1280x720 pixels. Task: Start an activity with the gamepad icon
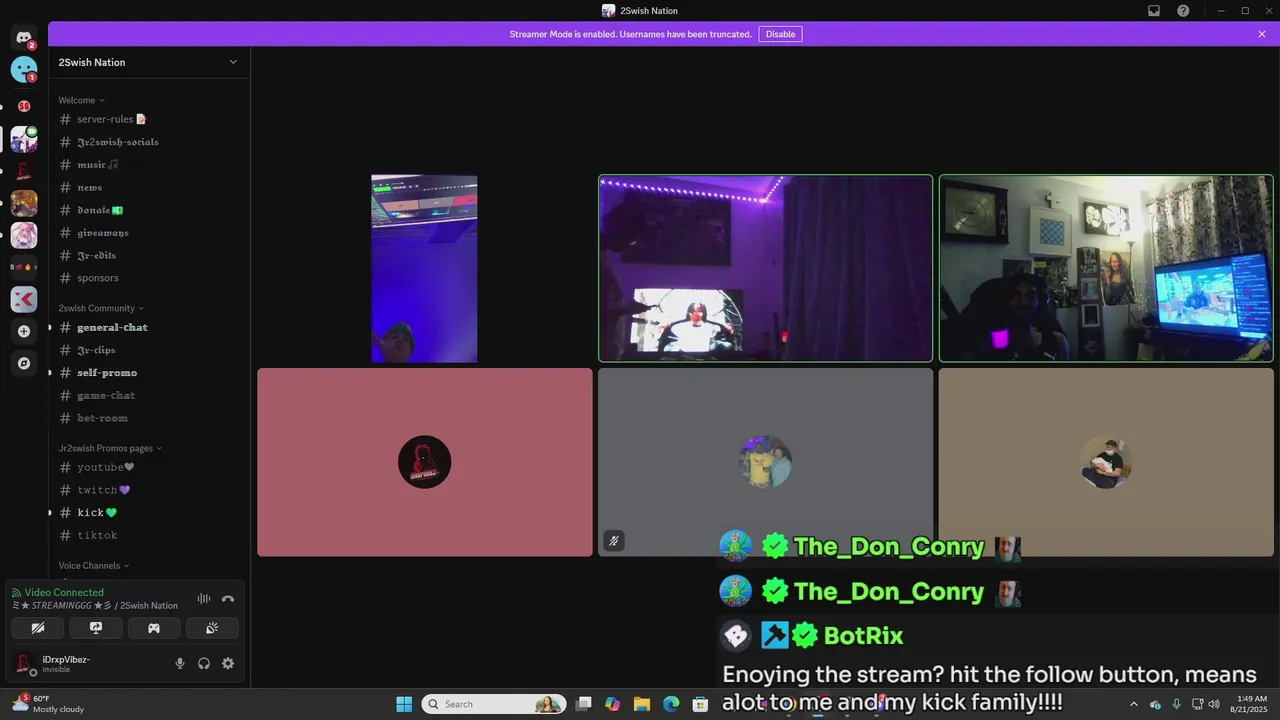click(154, 628)
